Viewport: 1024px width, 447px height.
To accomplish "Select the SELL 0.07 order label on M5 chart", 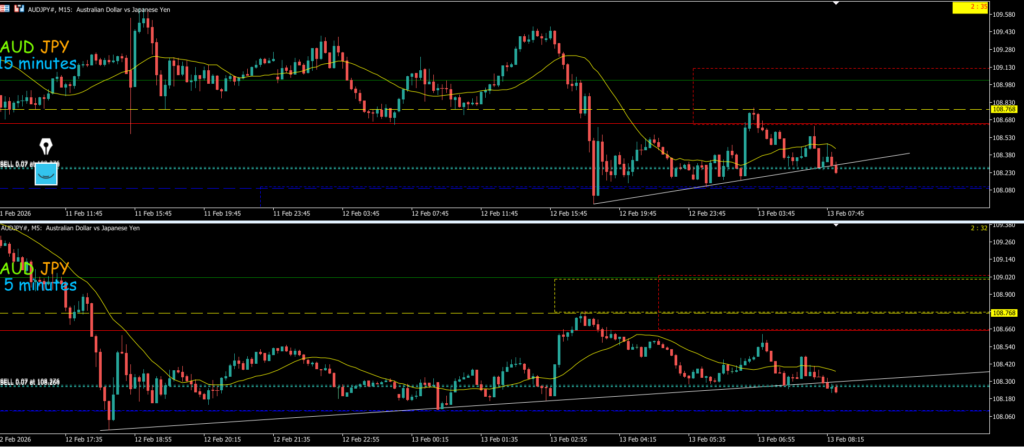I will click(28, 382).
